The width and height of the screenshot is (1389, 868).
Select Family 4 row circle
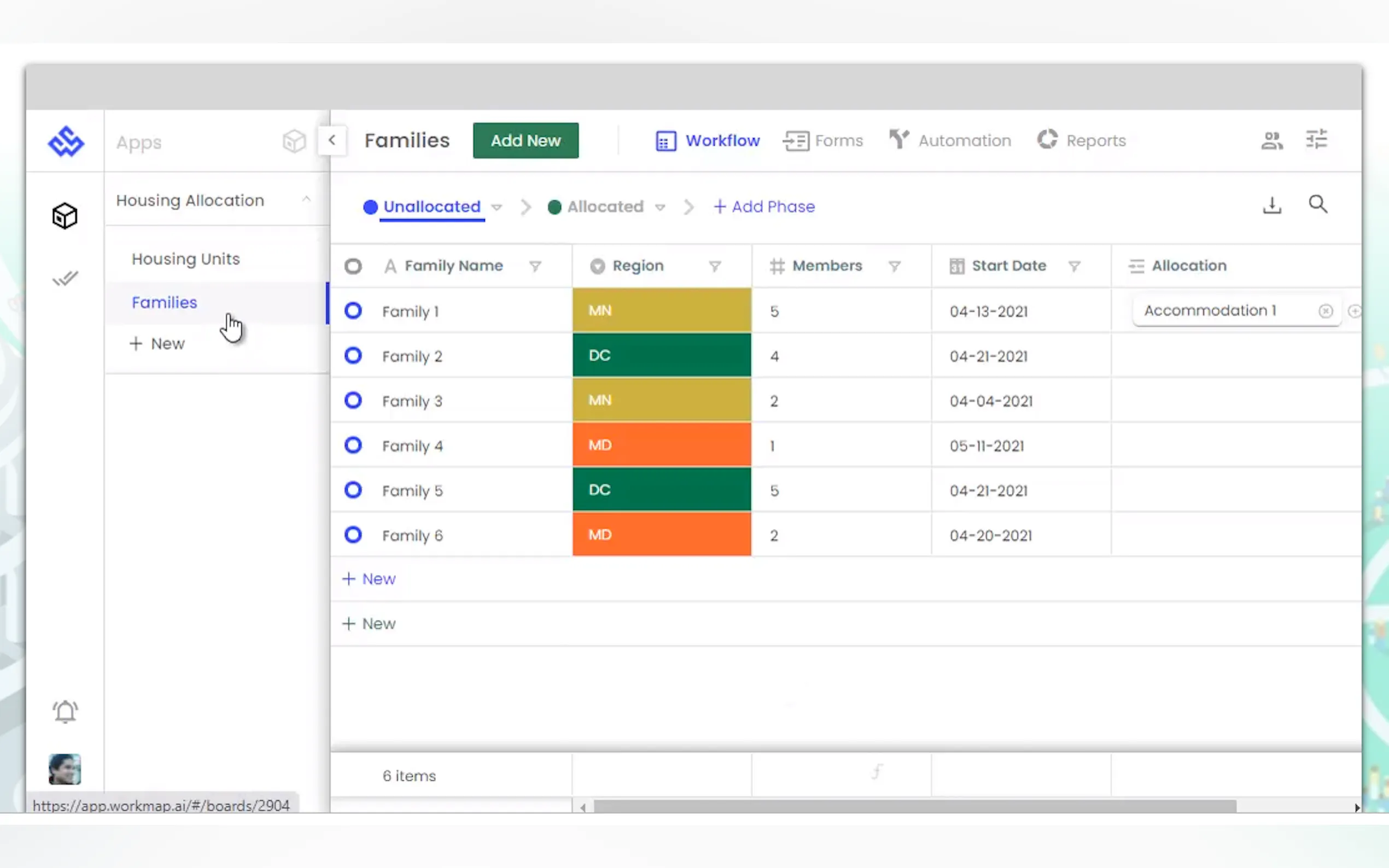coord(353,445)
